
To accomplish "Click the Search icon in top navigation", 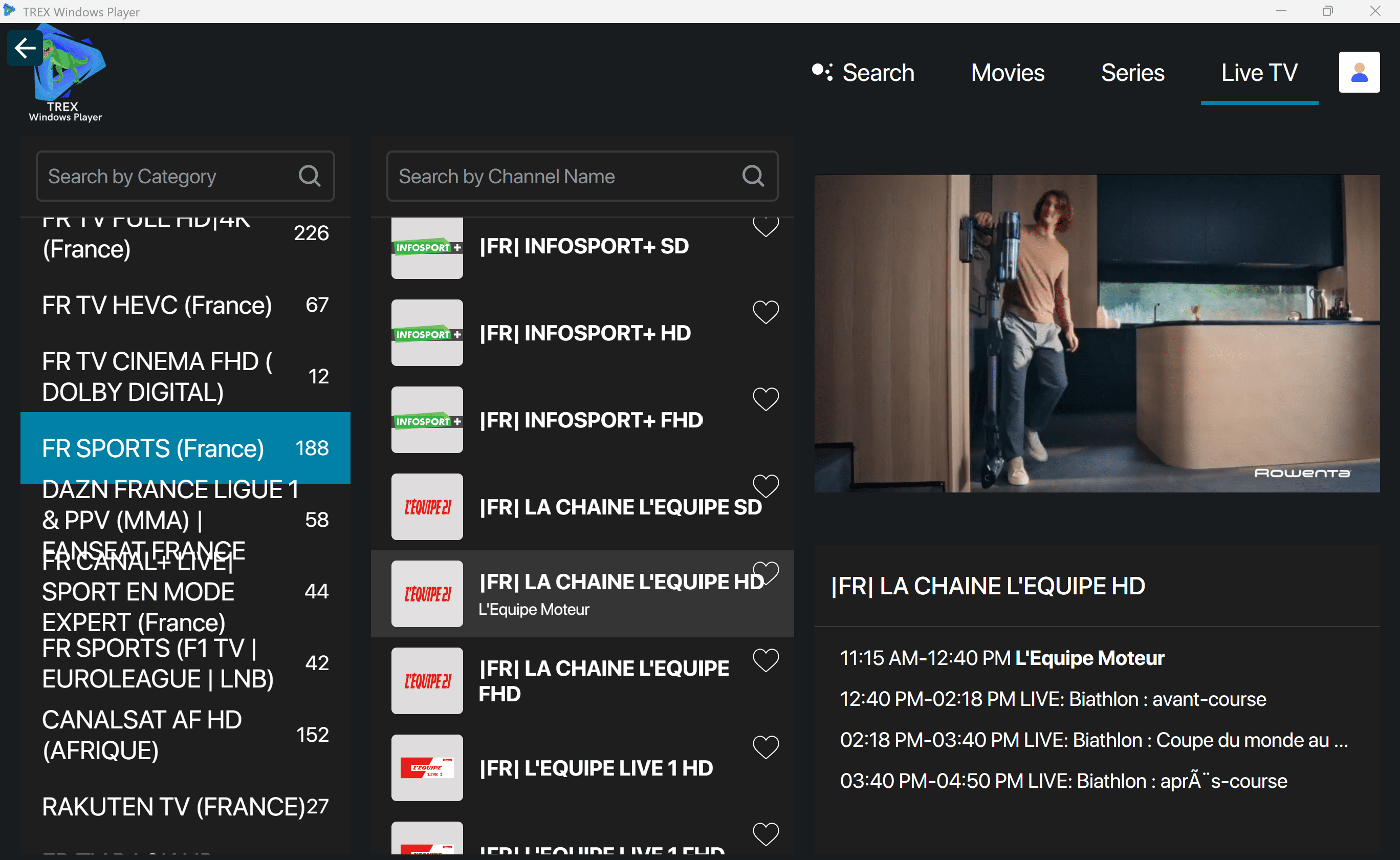I will coord(822,72).
